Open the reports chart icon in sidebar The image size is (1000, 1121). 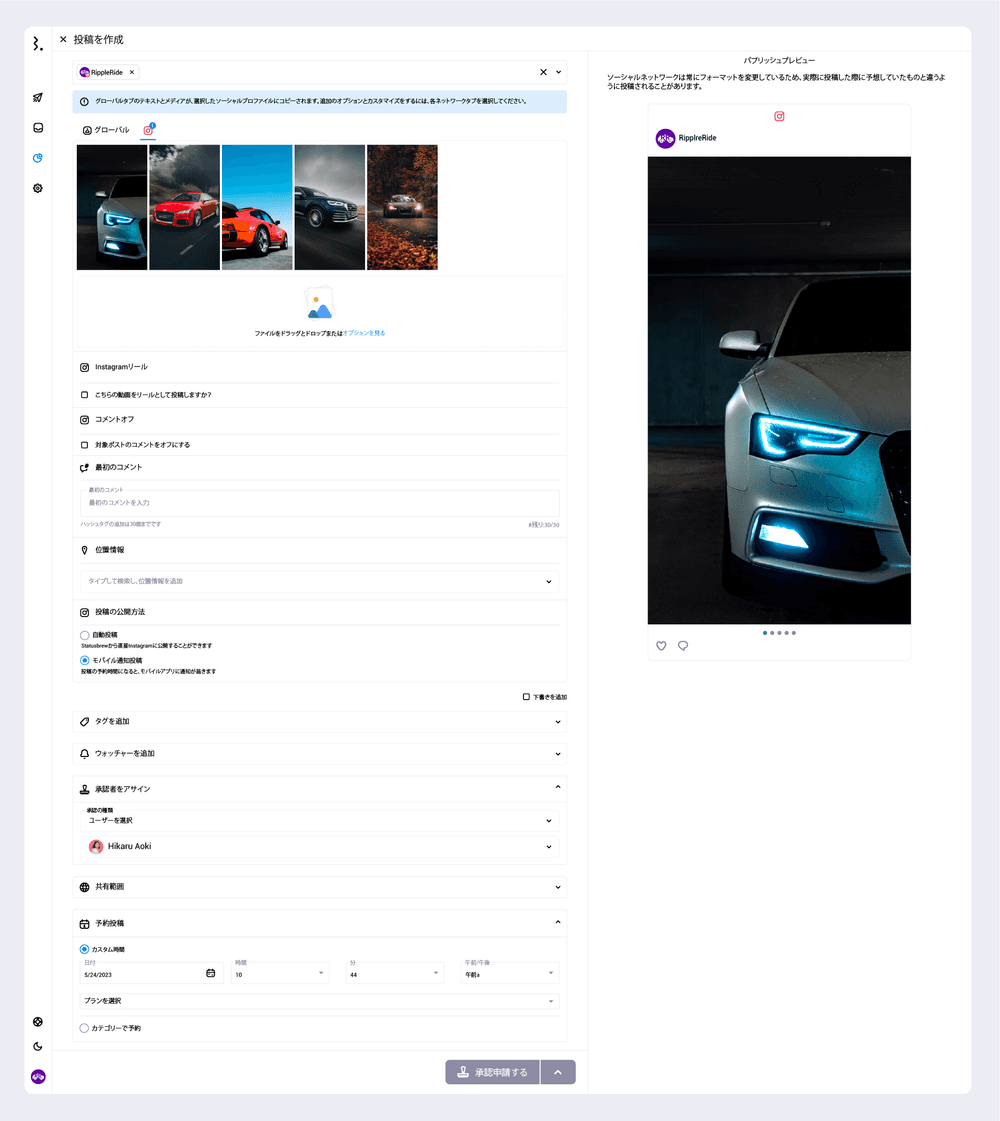38,158
